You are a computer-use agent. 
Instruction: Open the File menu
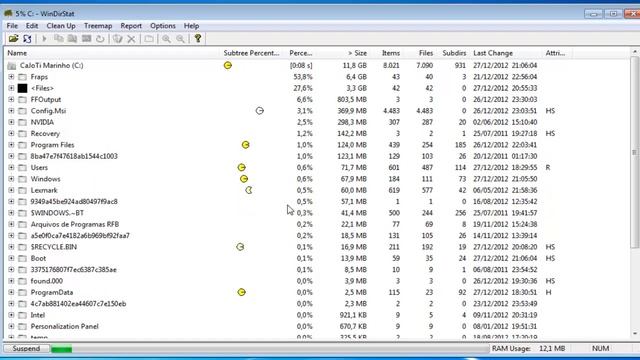[12, 26]
